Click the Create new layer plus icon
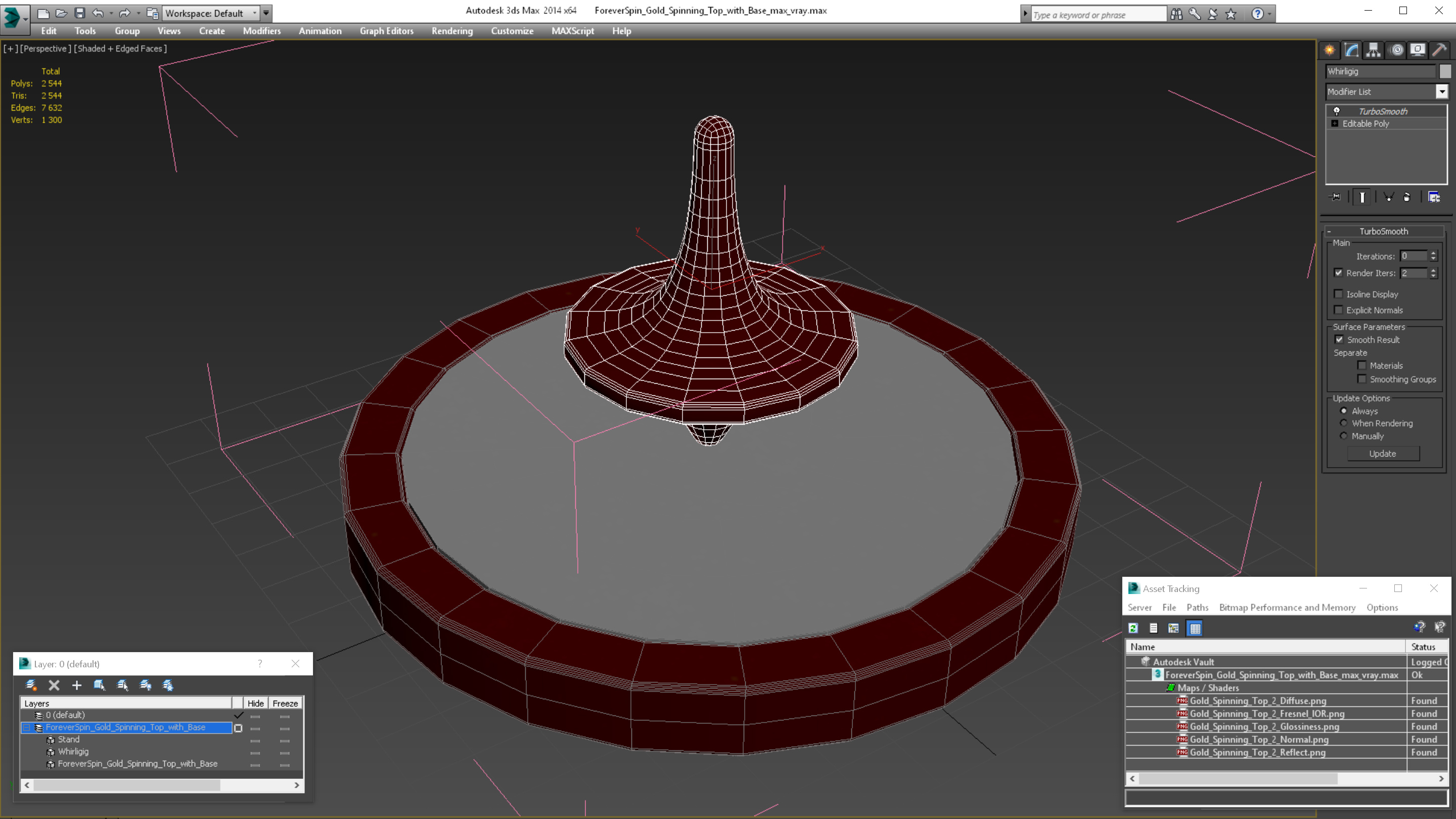The height and width of the screenshot is (819, 1456). tap(77, 685)
